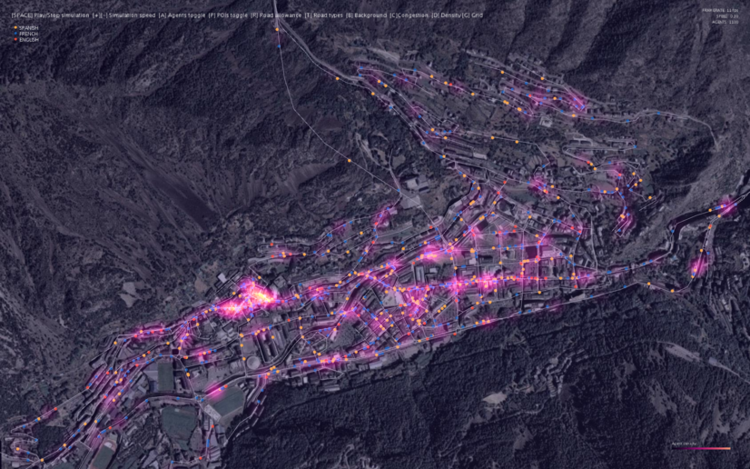Image resolution: width=750 pixels, height=469 pixels.
Task: Click the frame rate readout
Action: [x=720, y=11]
